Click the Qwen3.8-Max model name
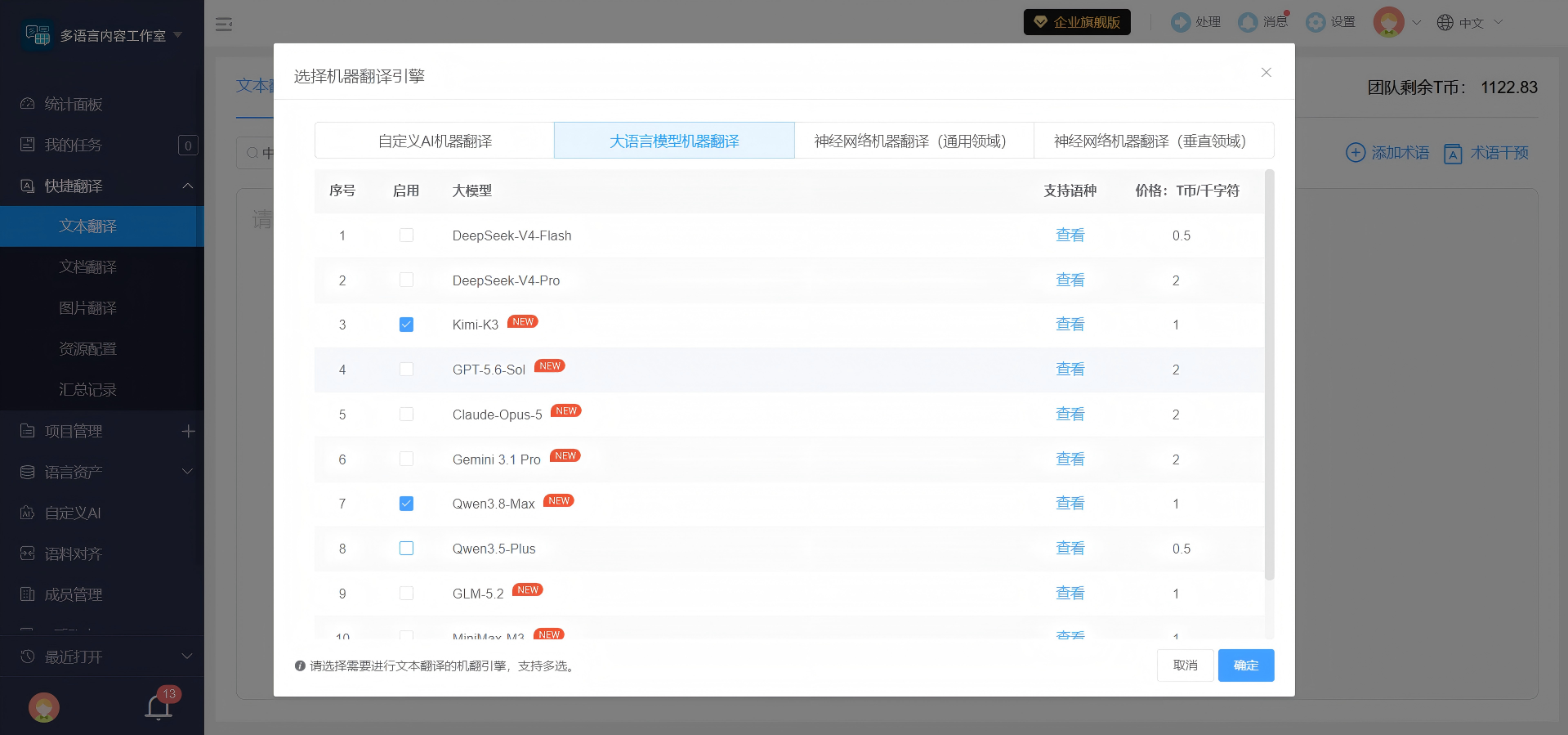Screen dimensions: 1568x735 (x=494, y=504)
